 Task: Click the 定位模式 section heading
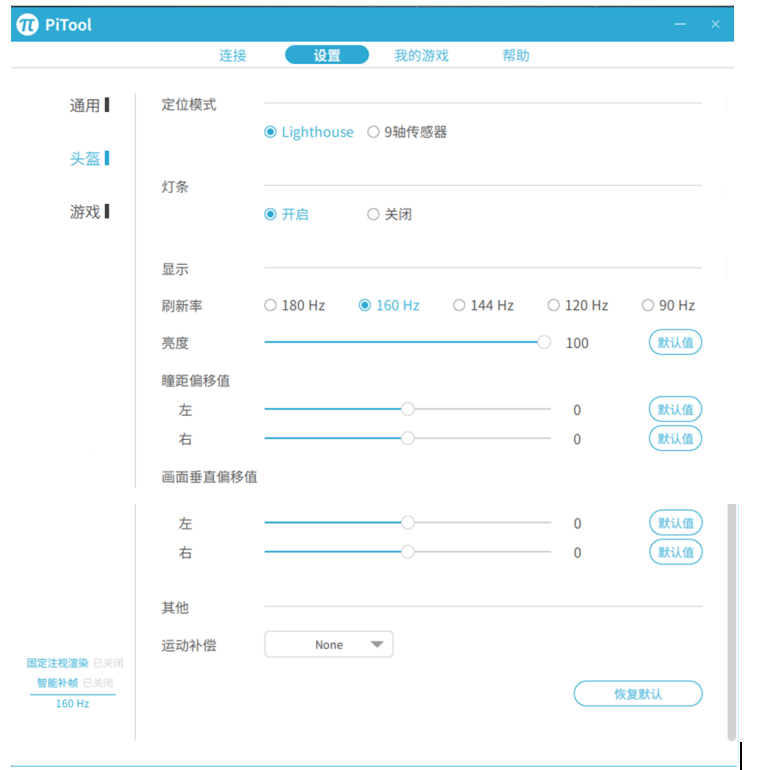189,105
